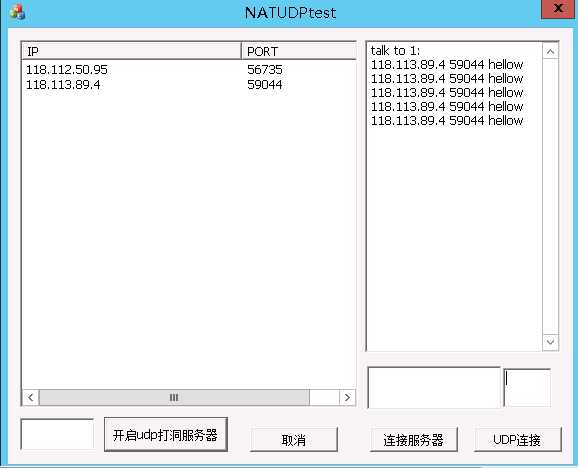Viewport: 578px width, 468px height.
Task: Click port value 59044 in the list
Action: (265, 85)
